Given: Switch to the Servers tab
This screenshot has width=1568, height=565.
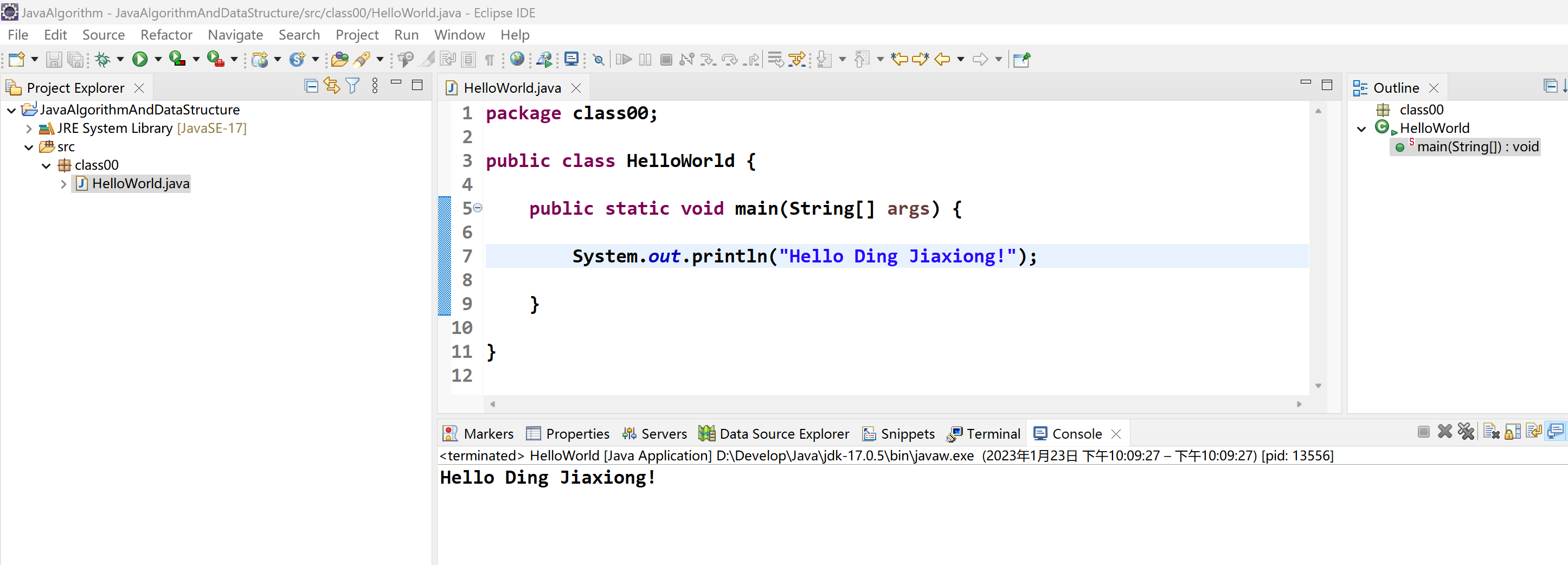Looking at the screenshot, I should click(654, 433).
